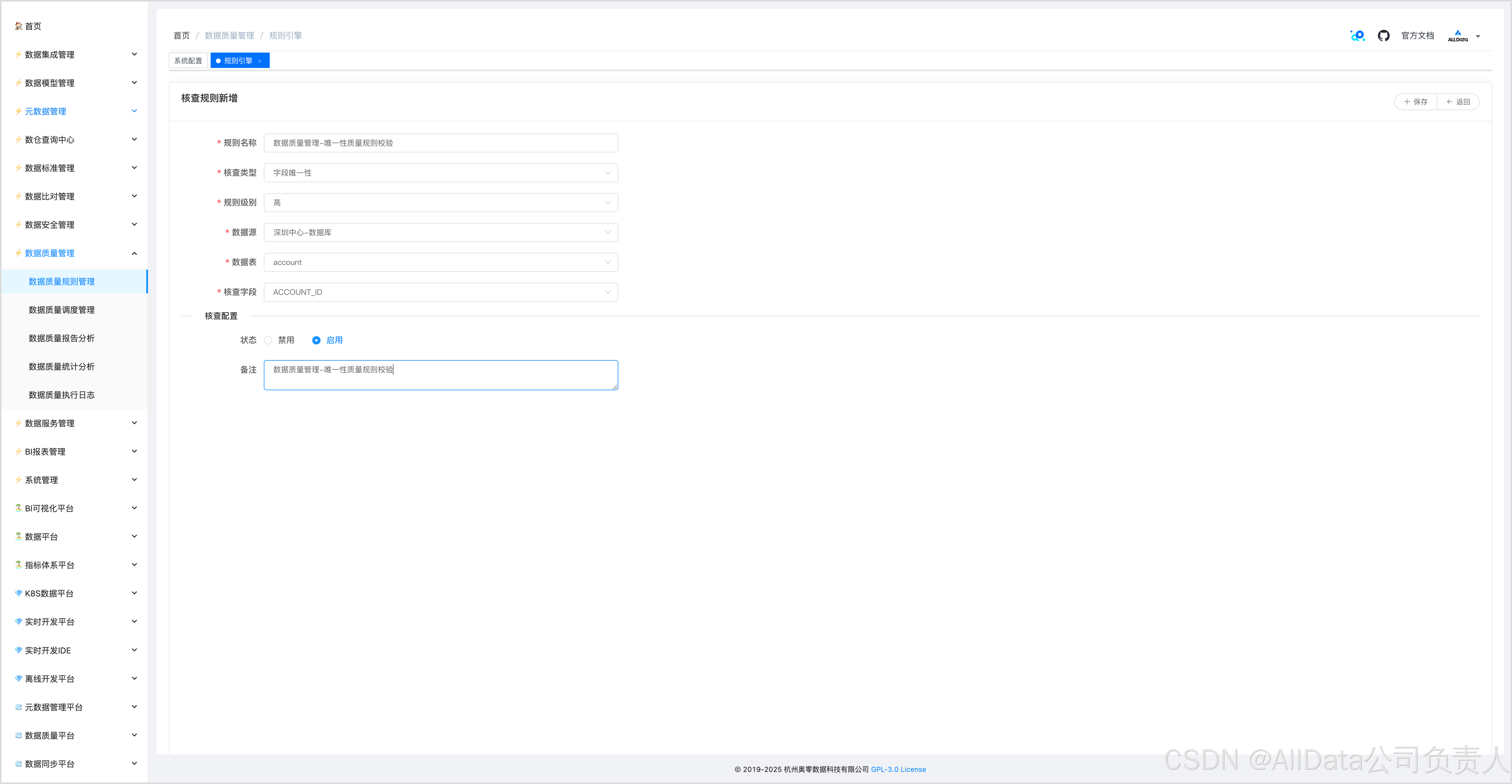
Task: Click the ALLData user avatar
Action: point(1457,36)
